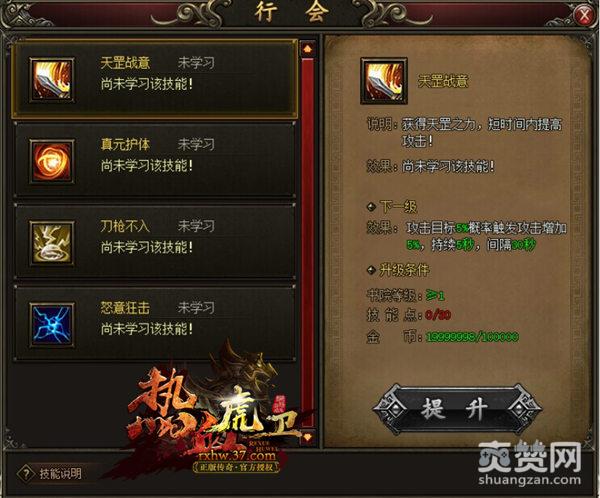Click the 天罡战意 sword skill icon in list
This screenshot has height=498, width=600.
point(52,80)
